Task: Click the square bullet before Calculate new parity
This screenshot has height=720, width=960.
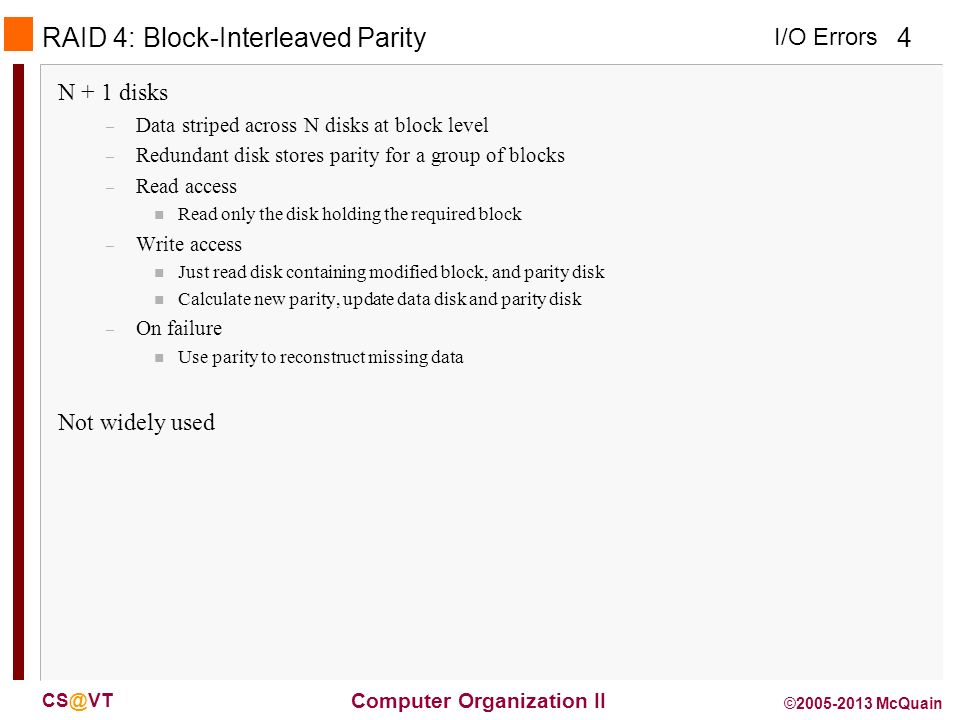Action: 159,300
